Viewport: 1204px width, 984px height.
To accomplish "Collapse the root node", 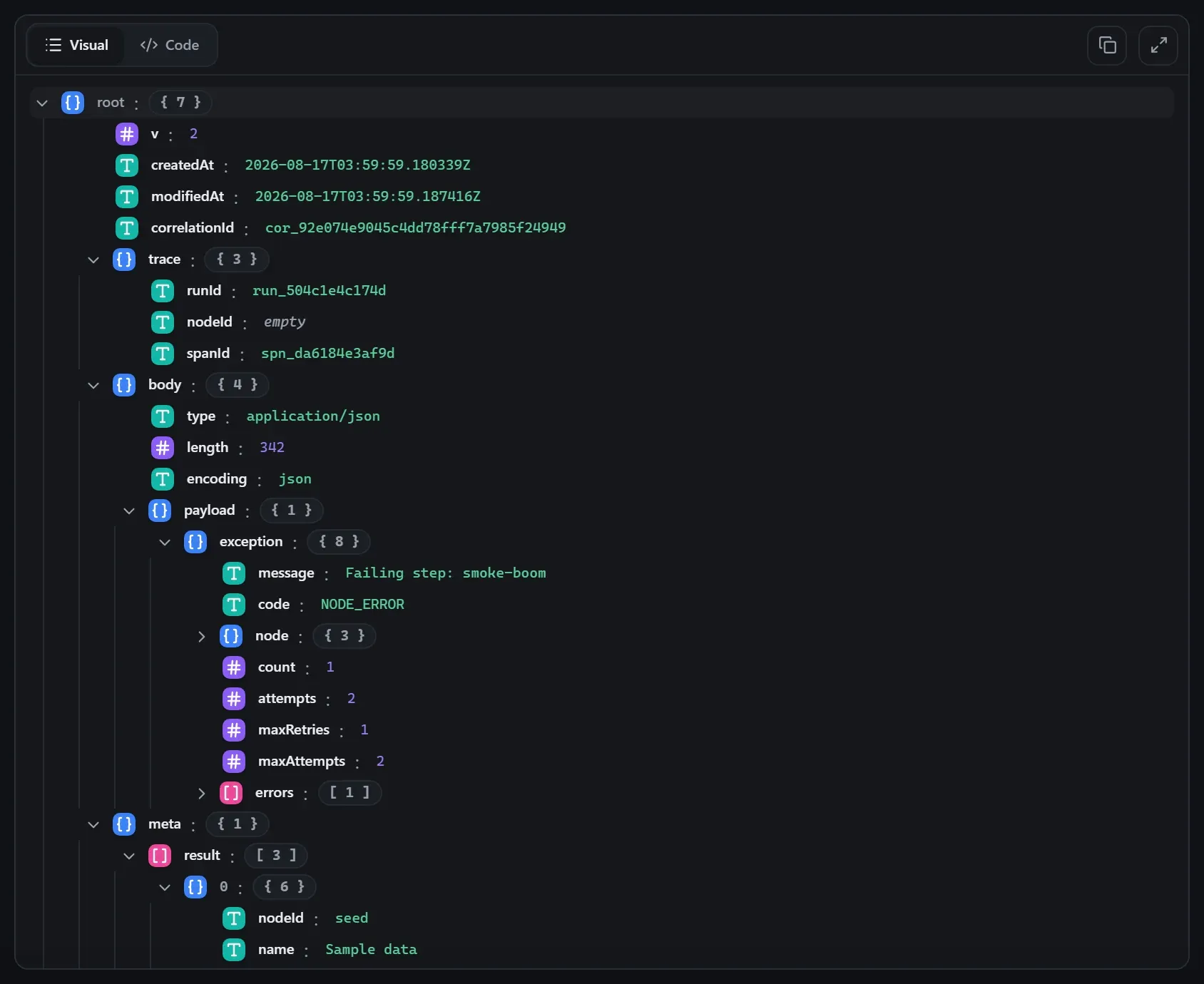I will pyautogui.click(x=42, y=103).
